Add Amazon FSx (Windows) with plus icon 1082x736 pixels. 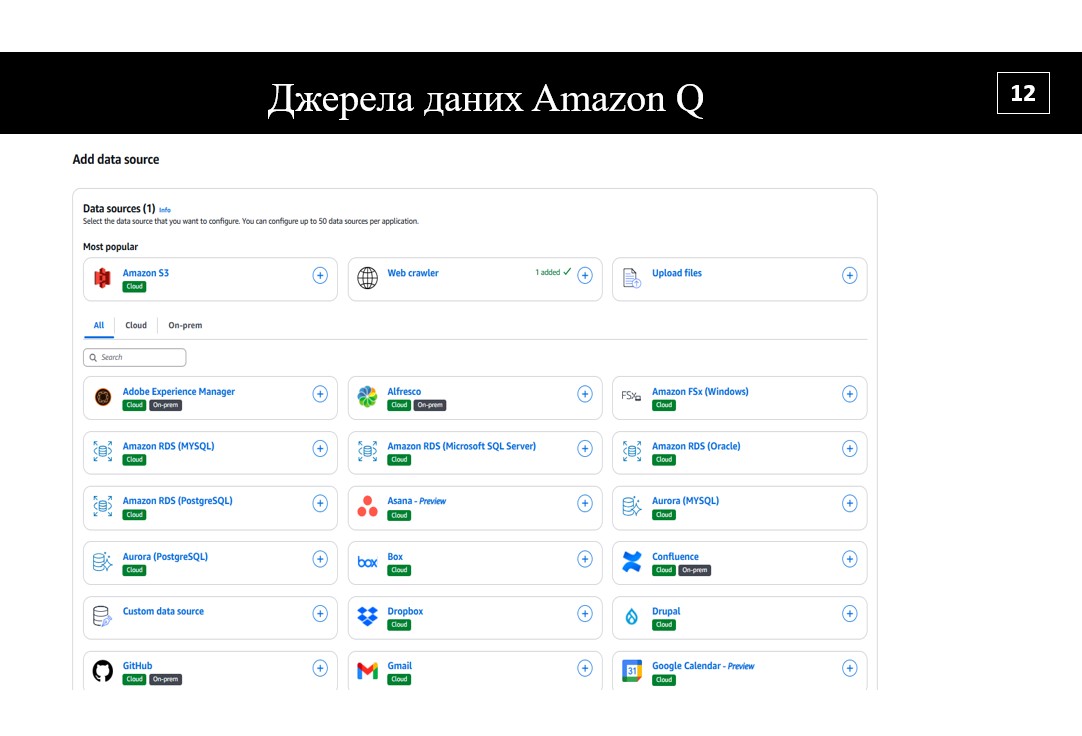point(849,394)
